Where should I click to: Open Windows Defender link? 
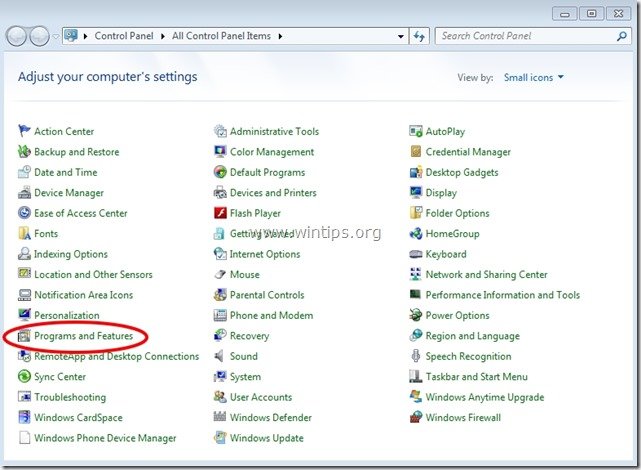(271, 417)
